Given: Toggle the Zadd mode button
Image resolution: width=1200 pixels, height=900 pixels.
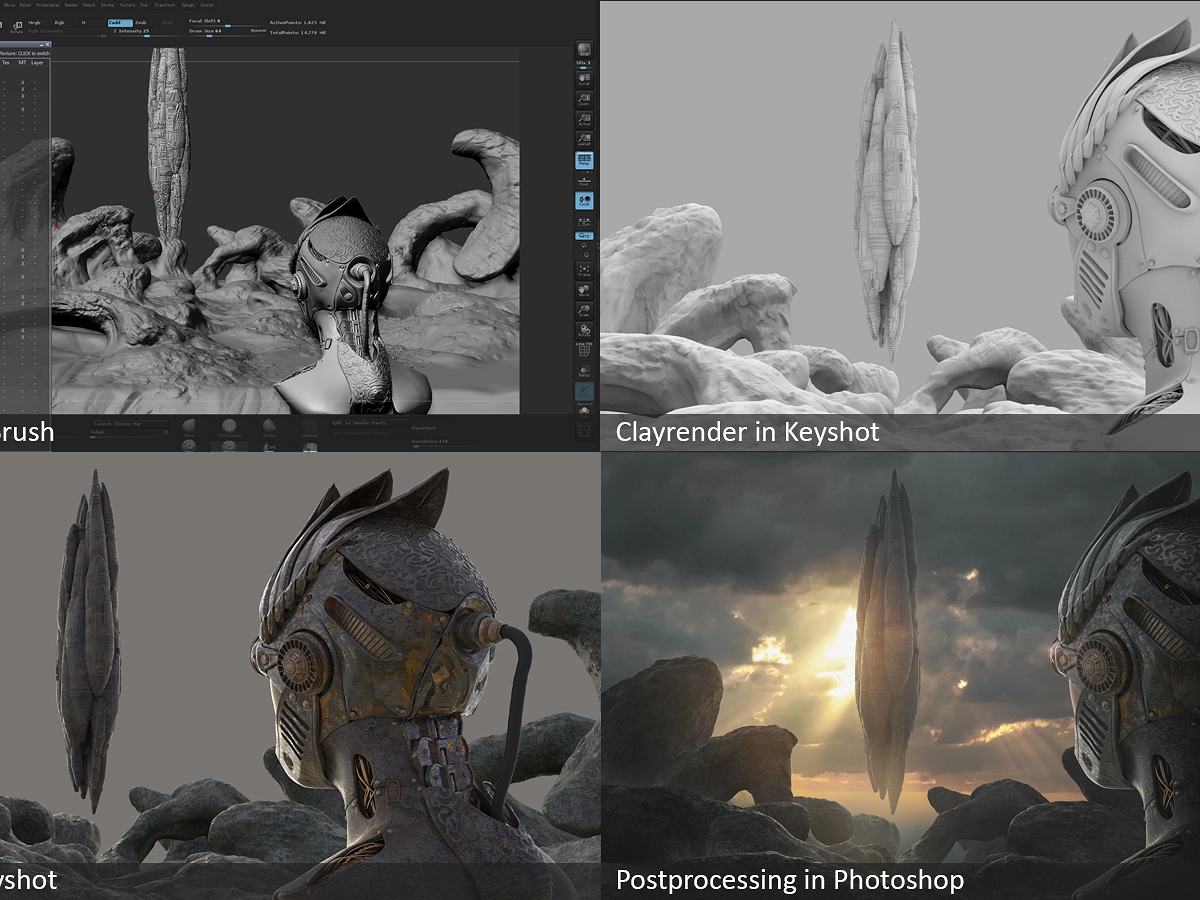Looking at the screenshot, I should pos(120,22).
